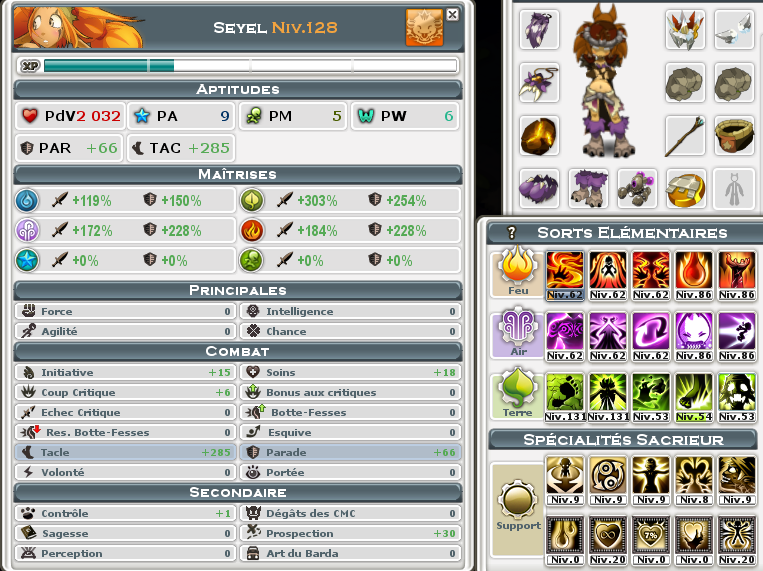This screenshot has width=763, height=571.
Task: Click the XP progress bar
Action: point(250,66)
